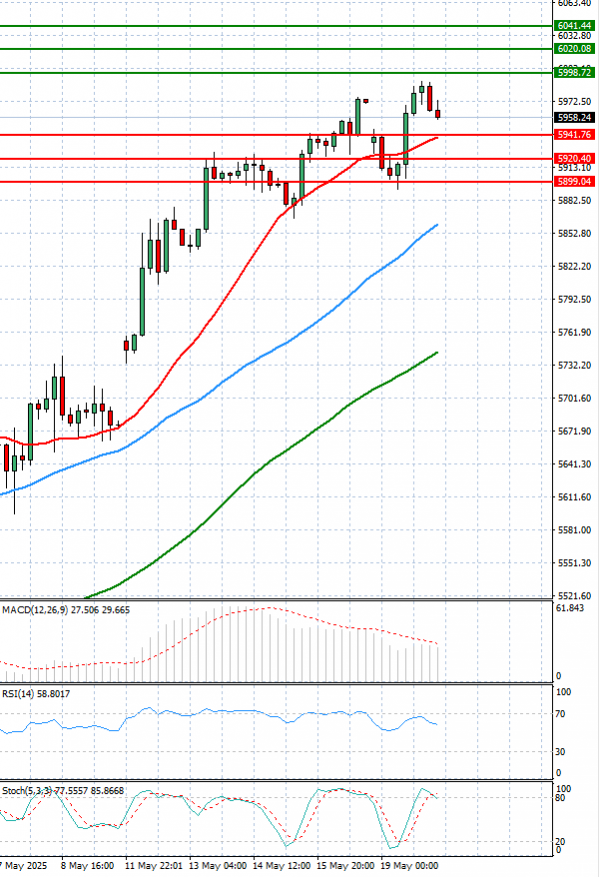Click the 14 May 12:00 time label
This screenshot has height=877, width=600.
click(281, 866)
